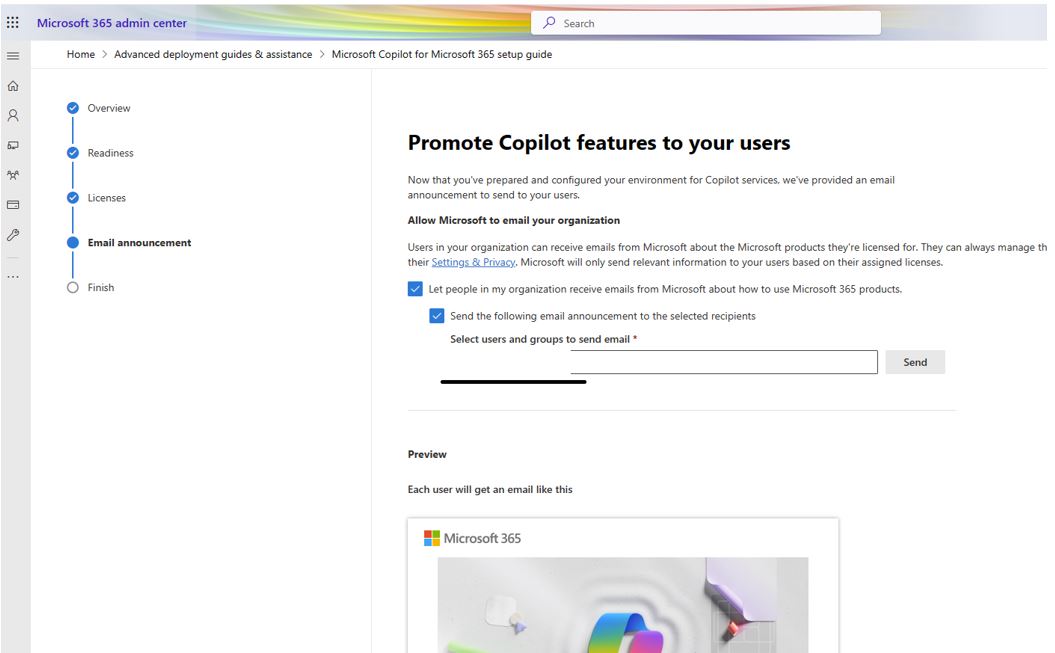
Task: Open the app launcher waffle icon
Action: coord(13,23)
